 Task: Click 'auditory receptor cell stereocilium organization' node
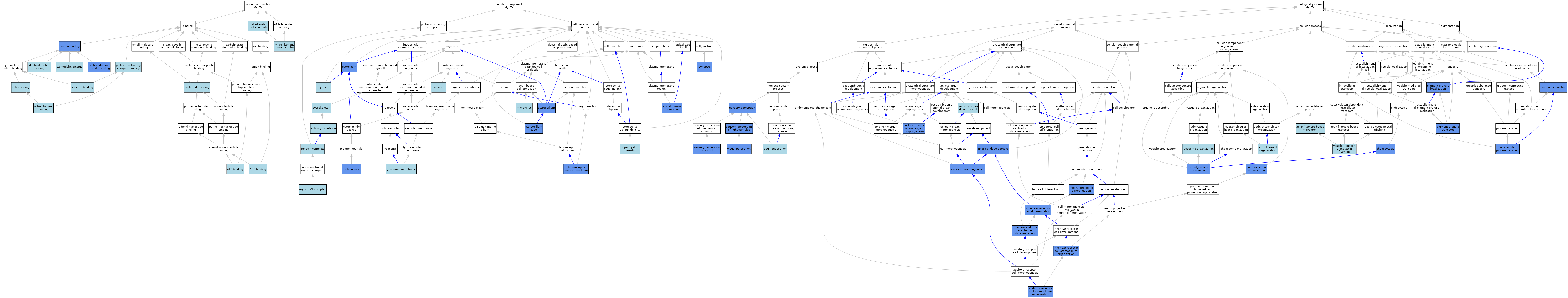click(1040, 291)
